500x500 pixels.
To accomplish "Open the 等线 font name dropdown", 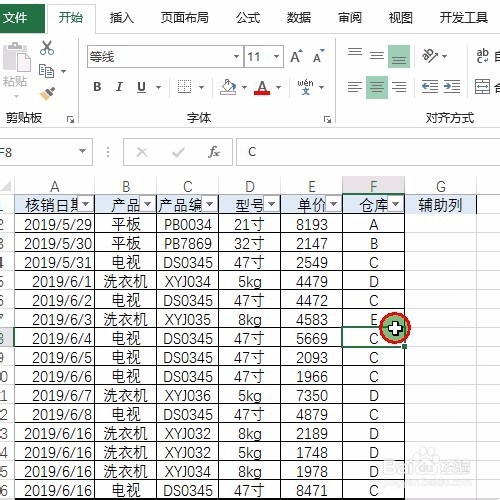I will pos(236,56).
